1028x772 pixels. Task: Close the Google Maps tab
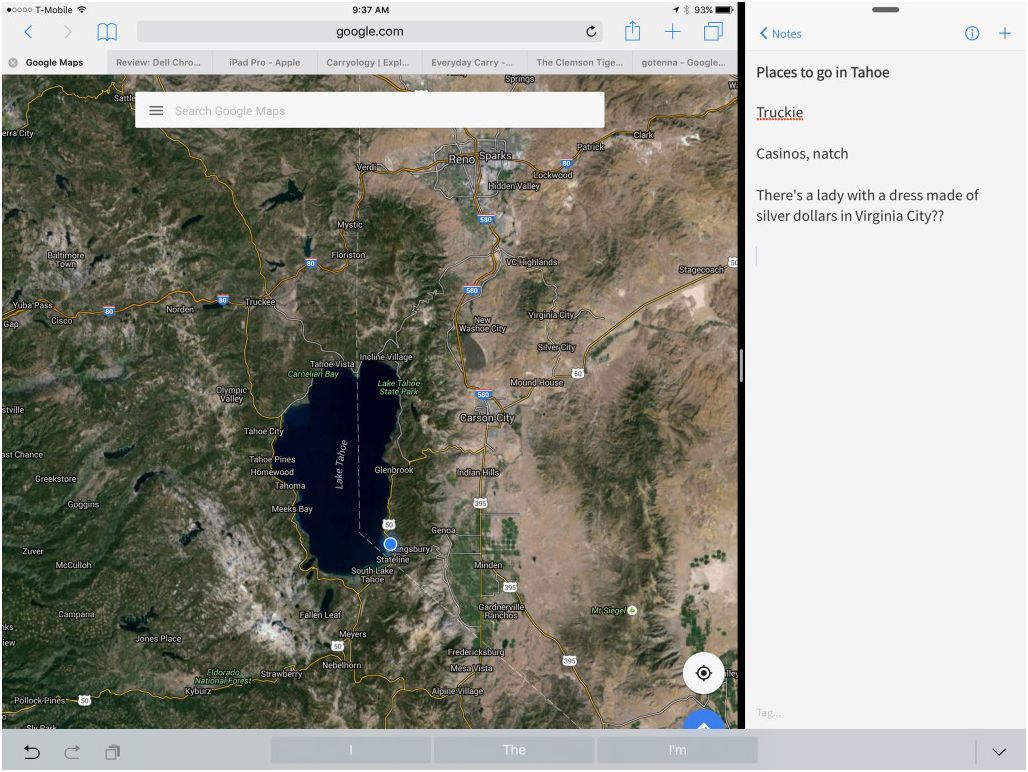pos(13,62)
